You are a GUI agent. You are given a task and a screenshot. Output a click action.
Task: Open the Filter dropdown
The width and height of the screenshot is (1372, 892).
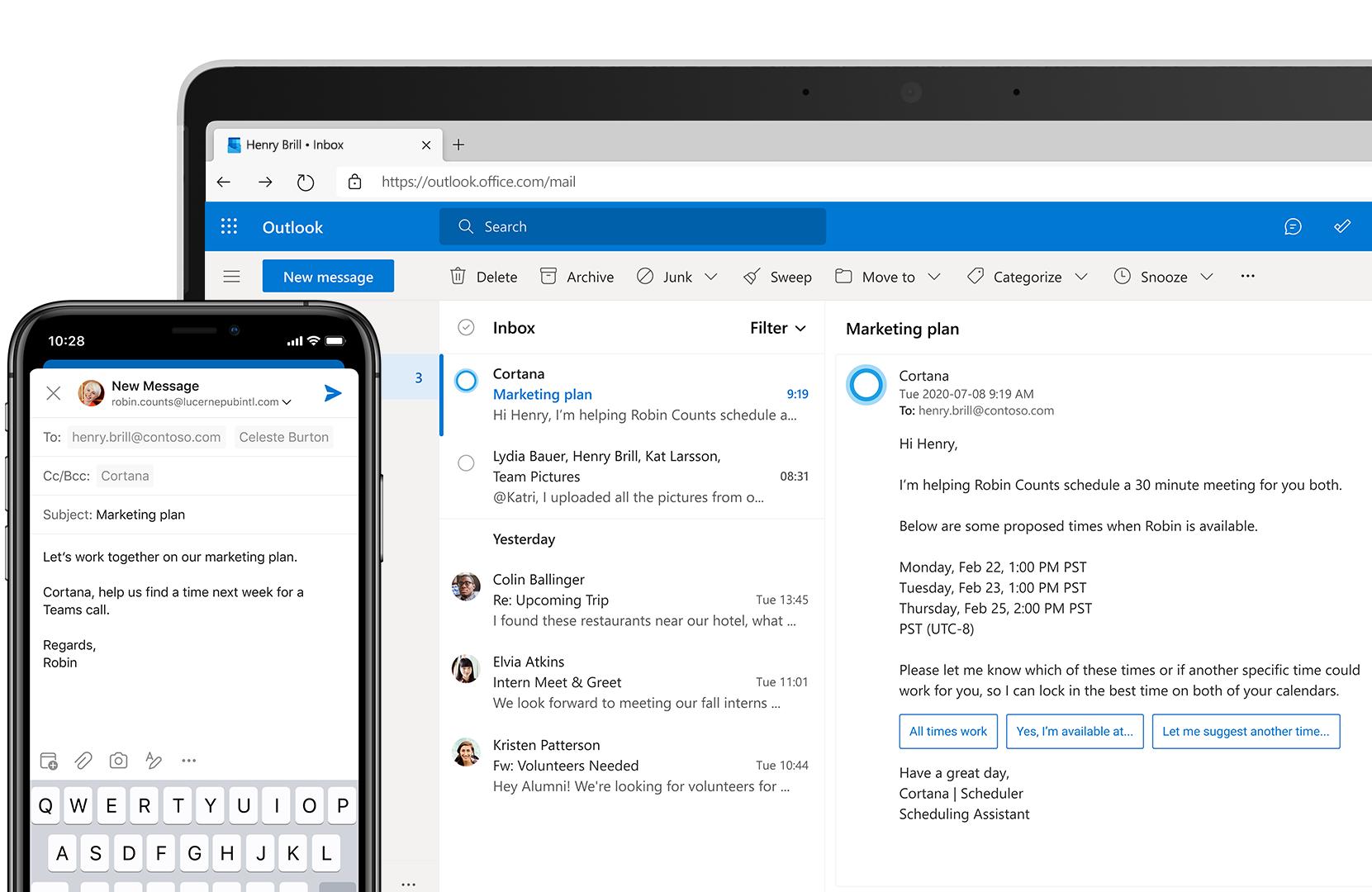click(x=776, y=328)
